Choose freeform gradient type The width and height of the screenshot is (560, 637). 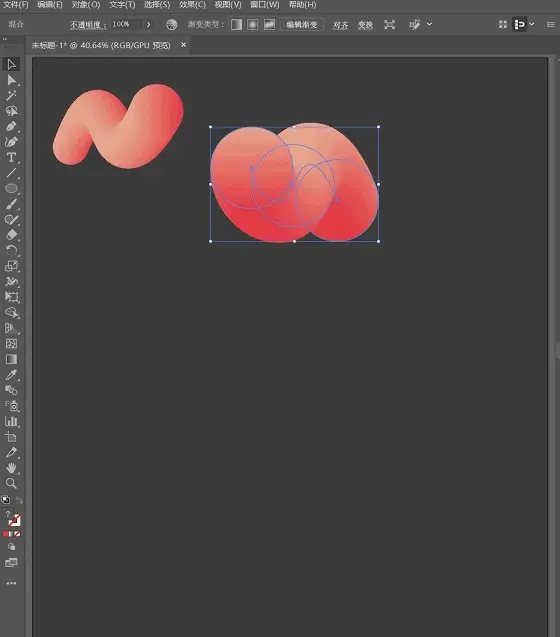[269, 24]
